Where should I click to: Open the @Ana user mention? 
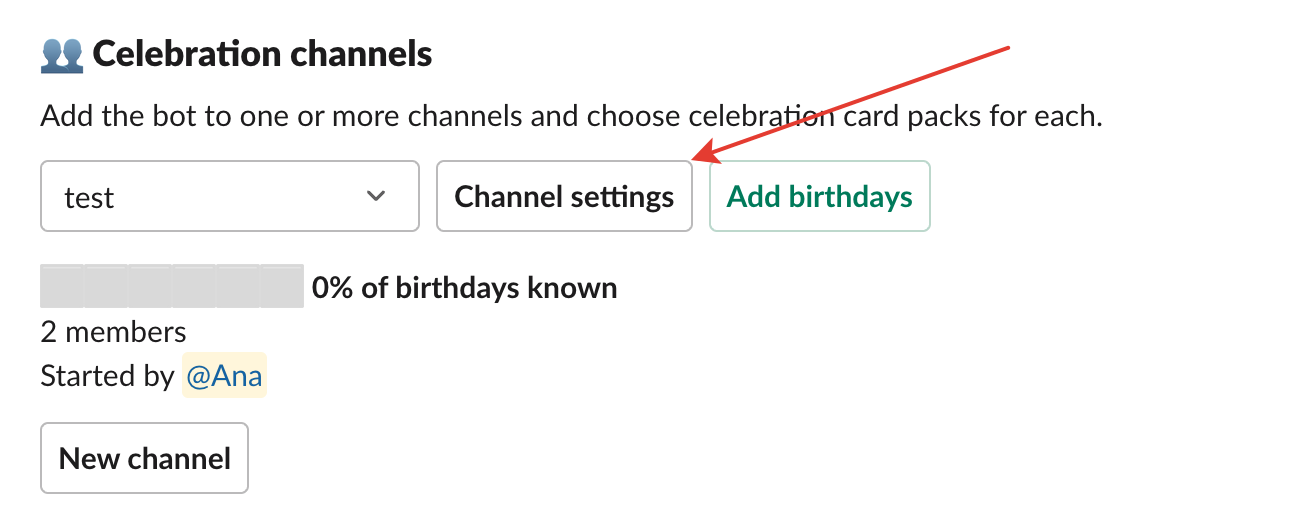224,376
